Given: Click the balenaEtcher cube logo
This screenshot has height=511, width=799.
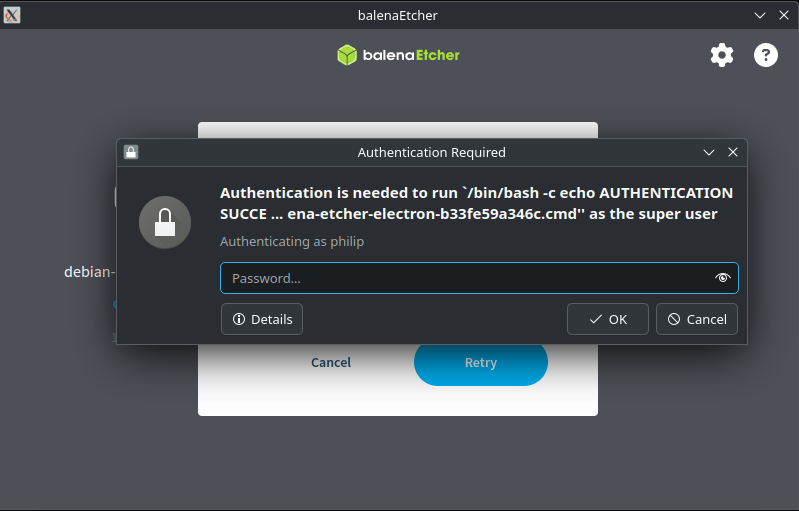Looking at the screenshot, I should click(347, 55).
